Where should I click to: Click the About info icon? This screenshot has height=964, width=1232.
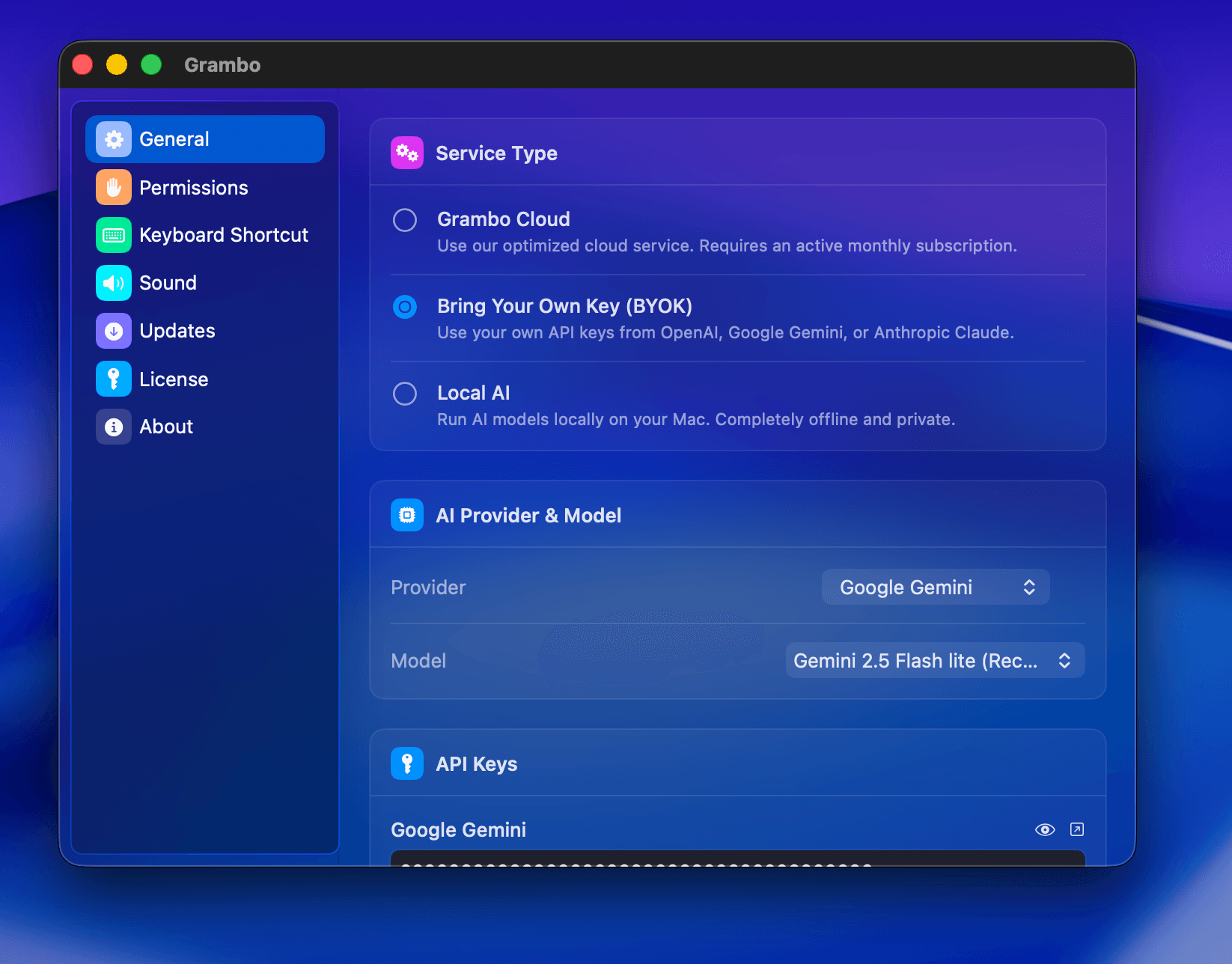tap(114, 427)
